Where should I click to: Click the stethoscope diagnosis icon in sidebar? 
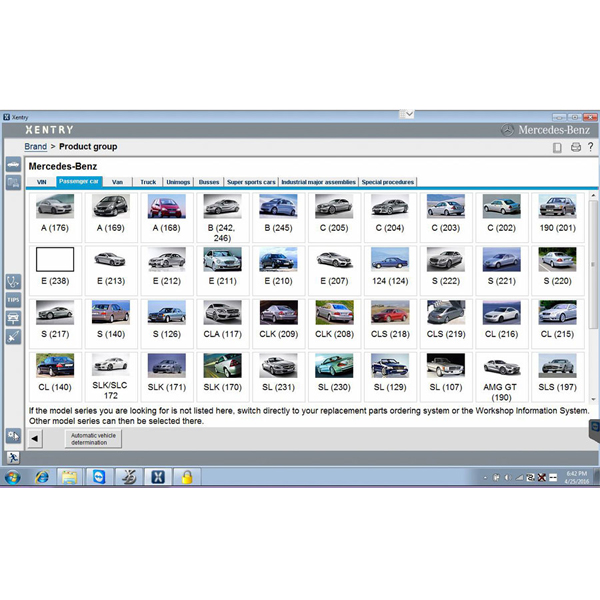point(13,281)
